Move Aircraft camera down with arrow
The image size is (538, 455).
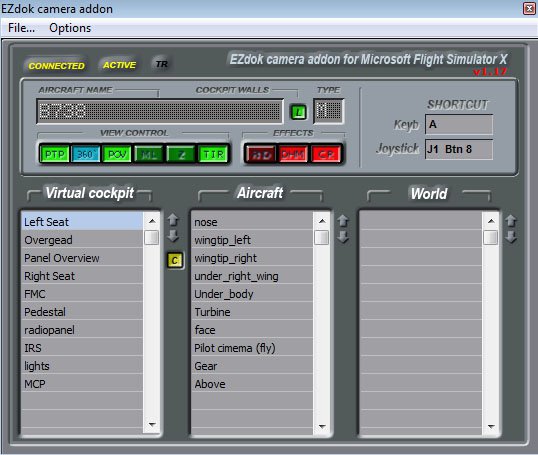pos(343,237)
